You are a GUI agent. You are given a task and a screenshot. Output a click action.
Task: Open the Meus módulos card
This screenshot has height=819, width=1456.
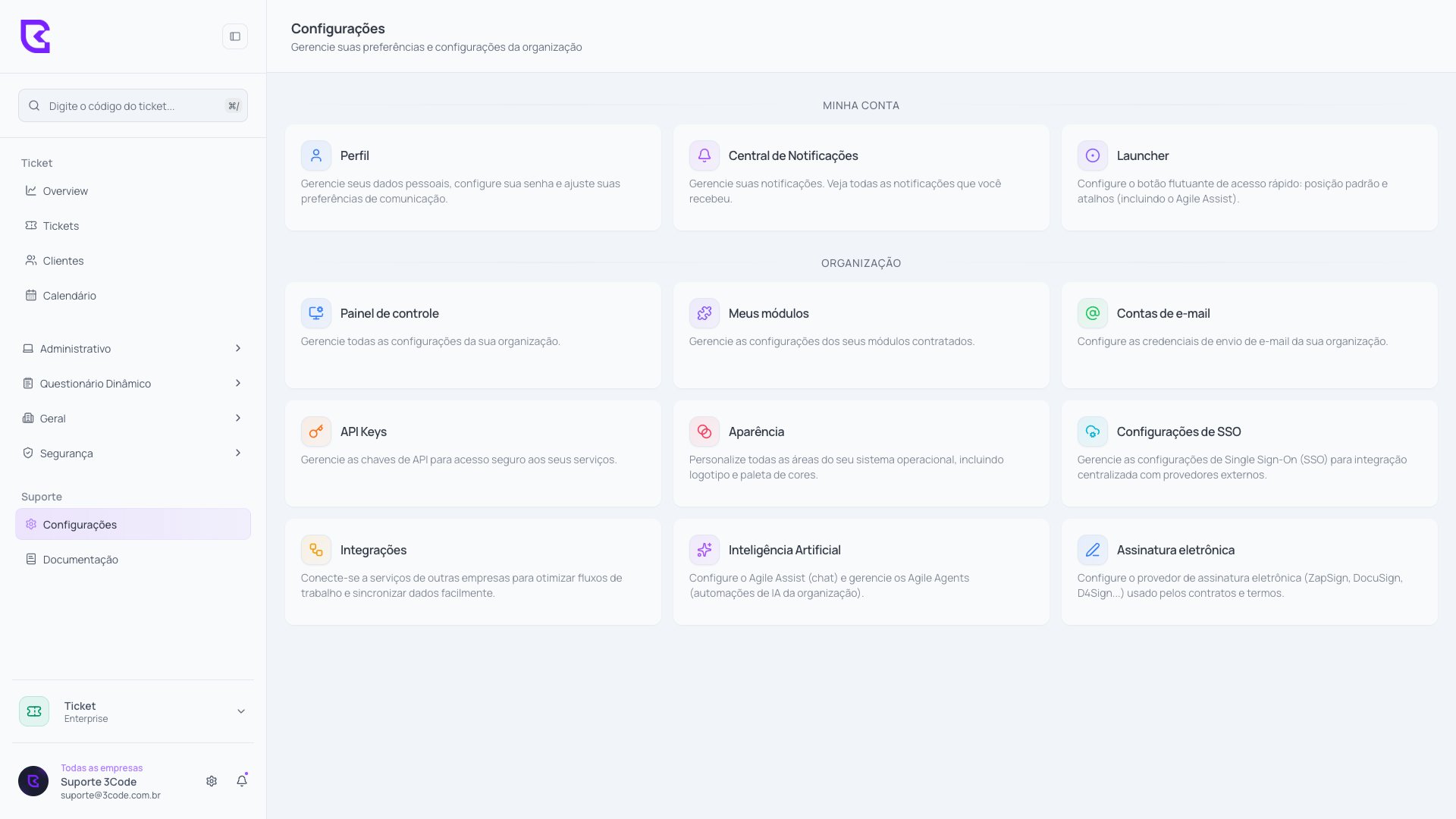coord(861,335)
